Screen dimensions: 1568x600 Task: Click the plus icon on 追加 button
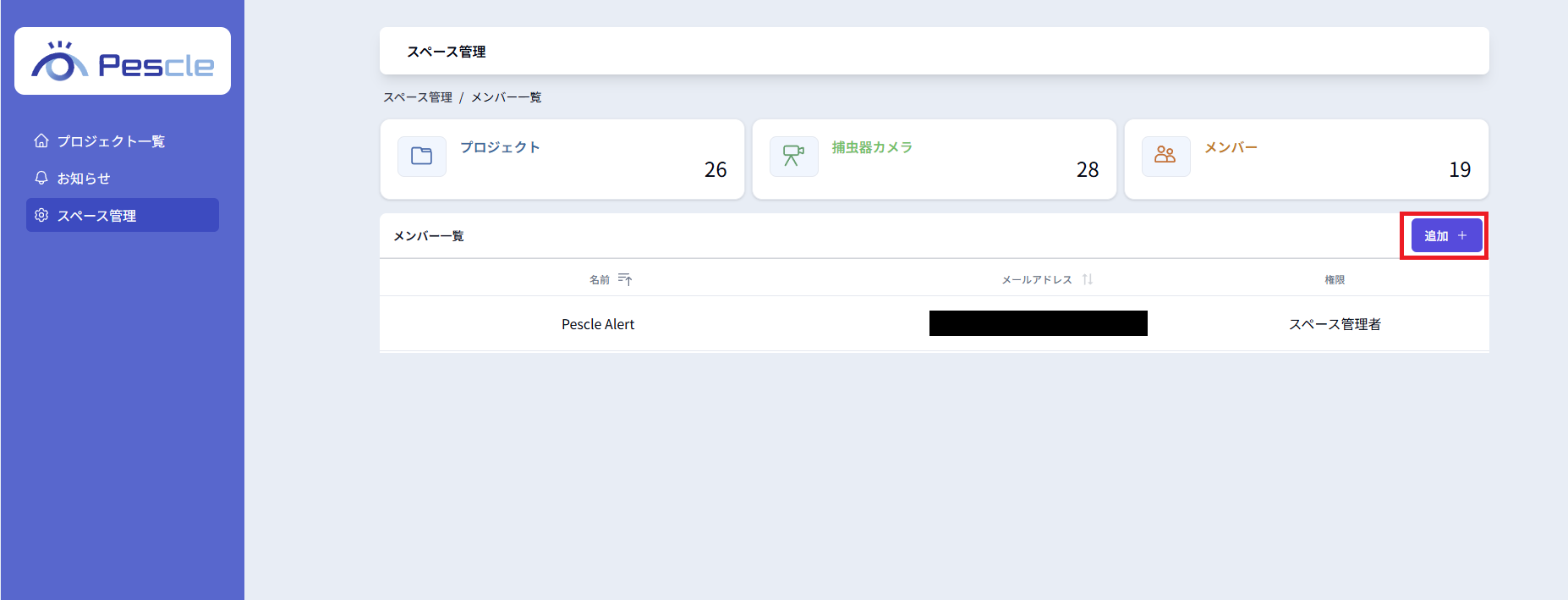[x=1462, y=236]
